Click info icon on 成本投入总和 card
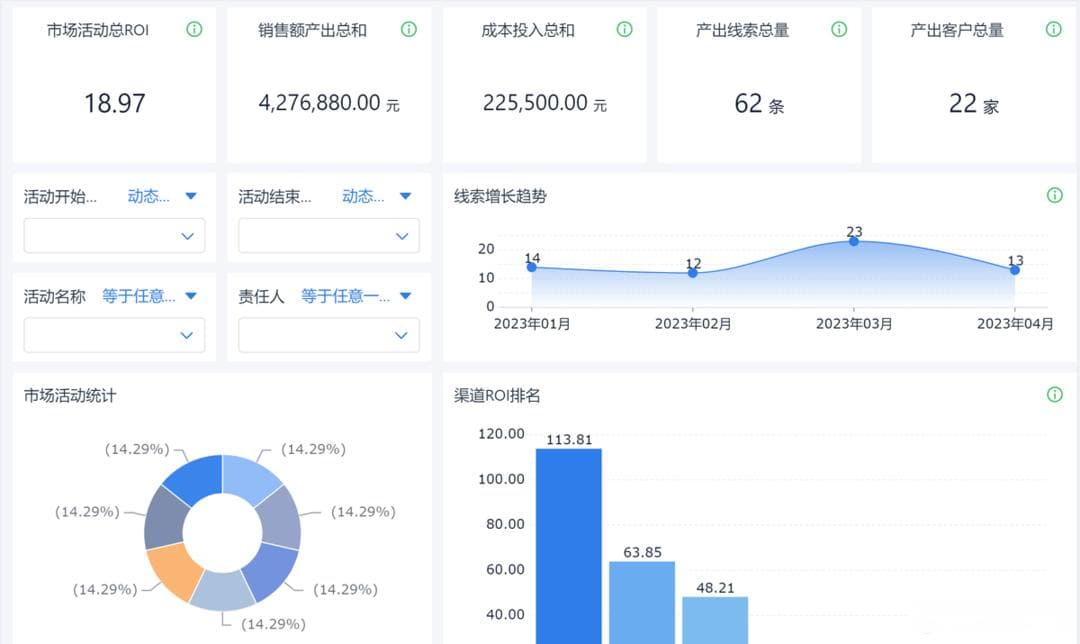The image size is (1080, 644). pyautogui.click(x=624, y=29)
